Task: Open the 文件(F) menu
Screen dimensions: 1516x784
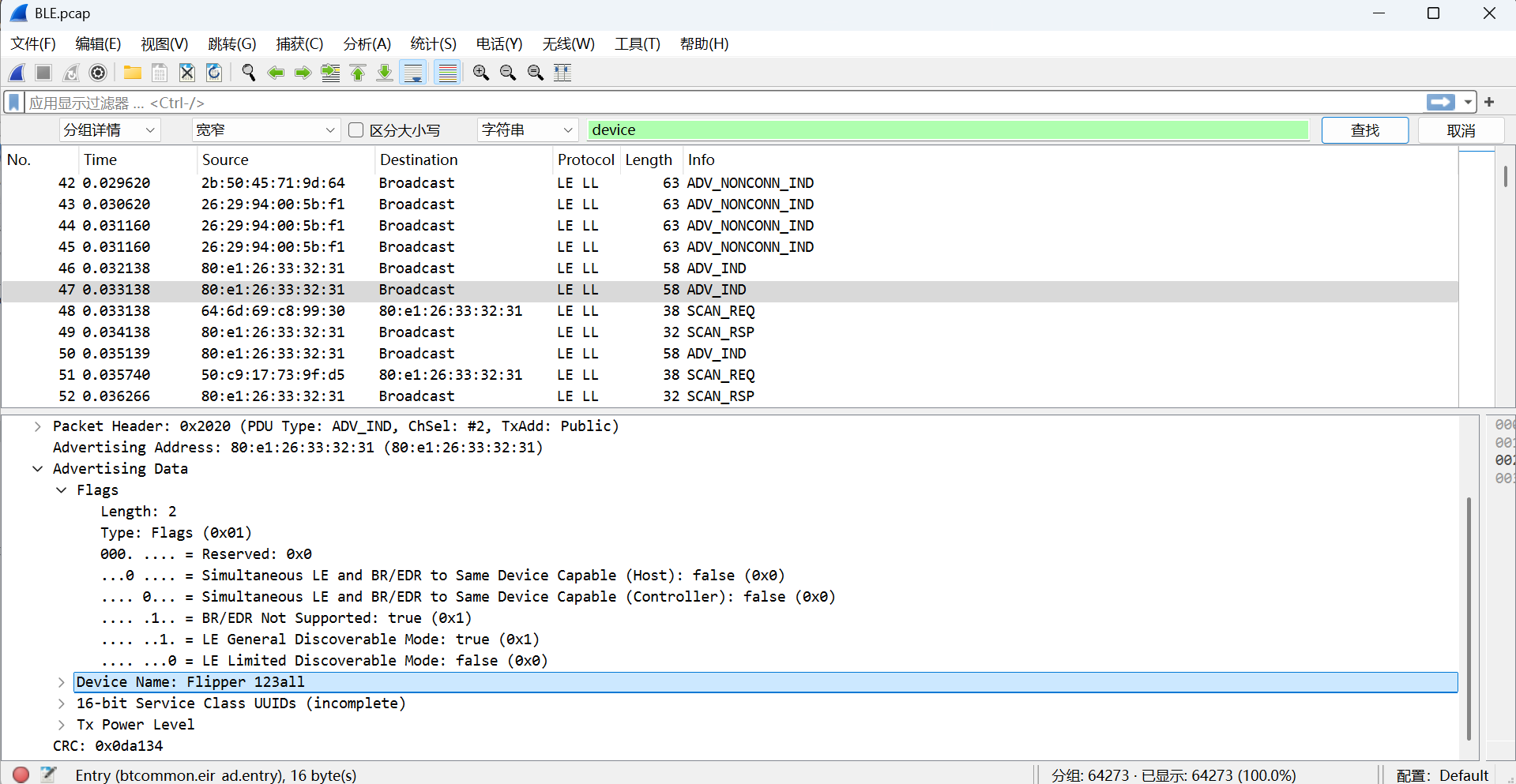Action: pyautogui.click(x=33, y=44)
